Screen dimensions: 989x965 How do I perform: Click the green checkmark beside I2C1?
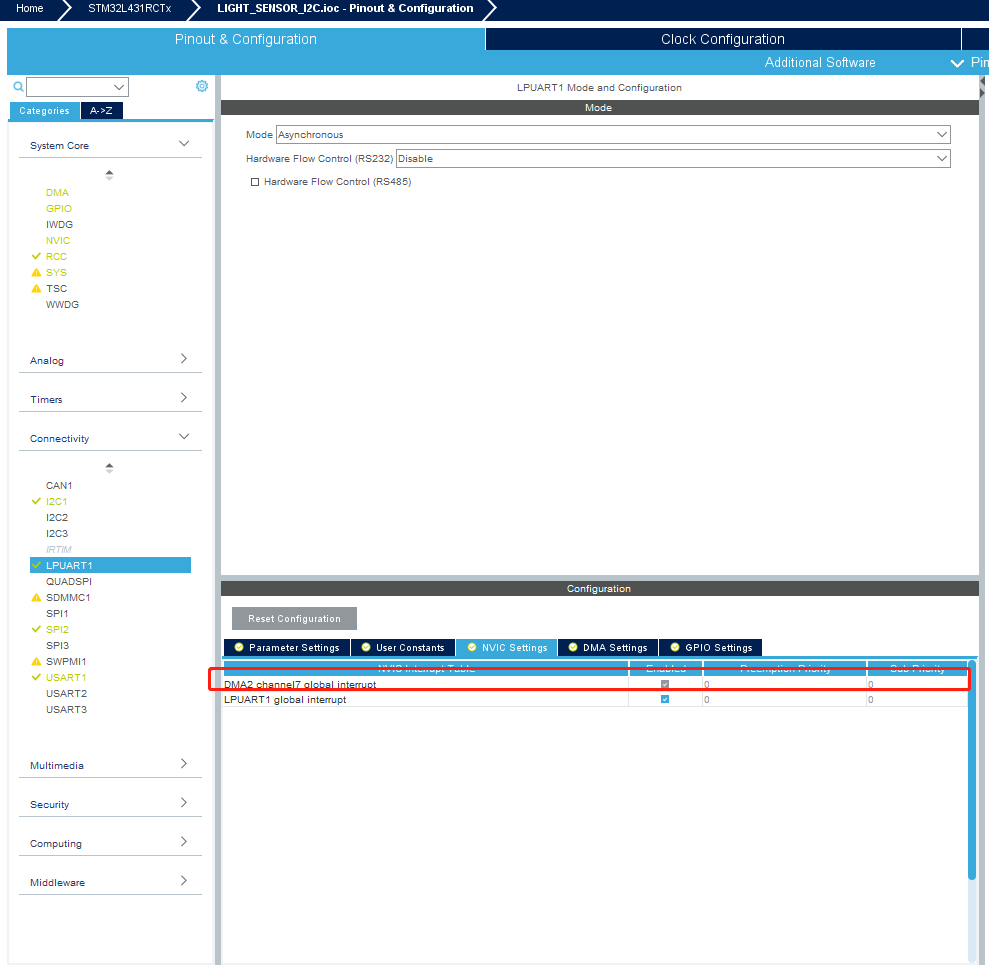click(x=36, y=501)
